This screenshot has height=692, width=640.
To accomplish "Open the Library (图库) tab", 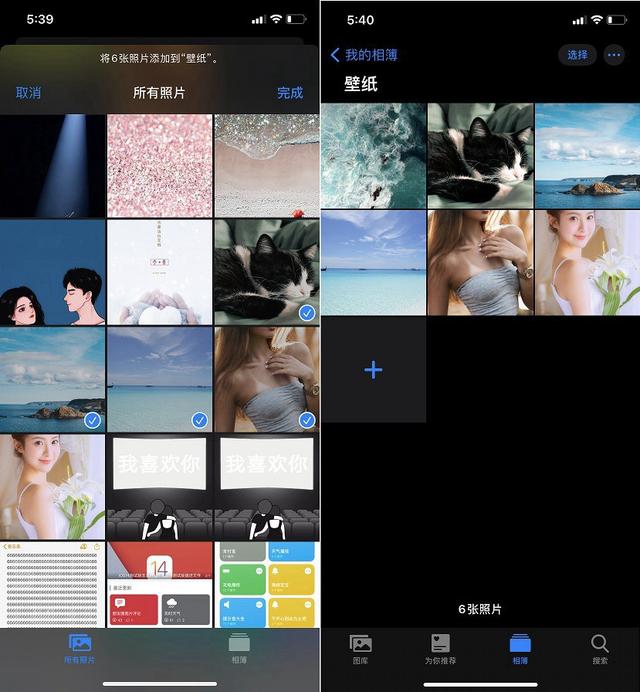I will coord(361,649).
